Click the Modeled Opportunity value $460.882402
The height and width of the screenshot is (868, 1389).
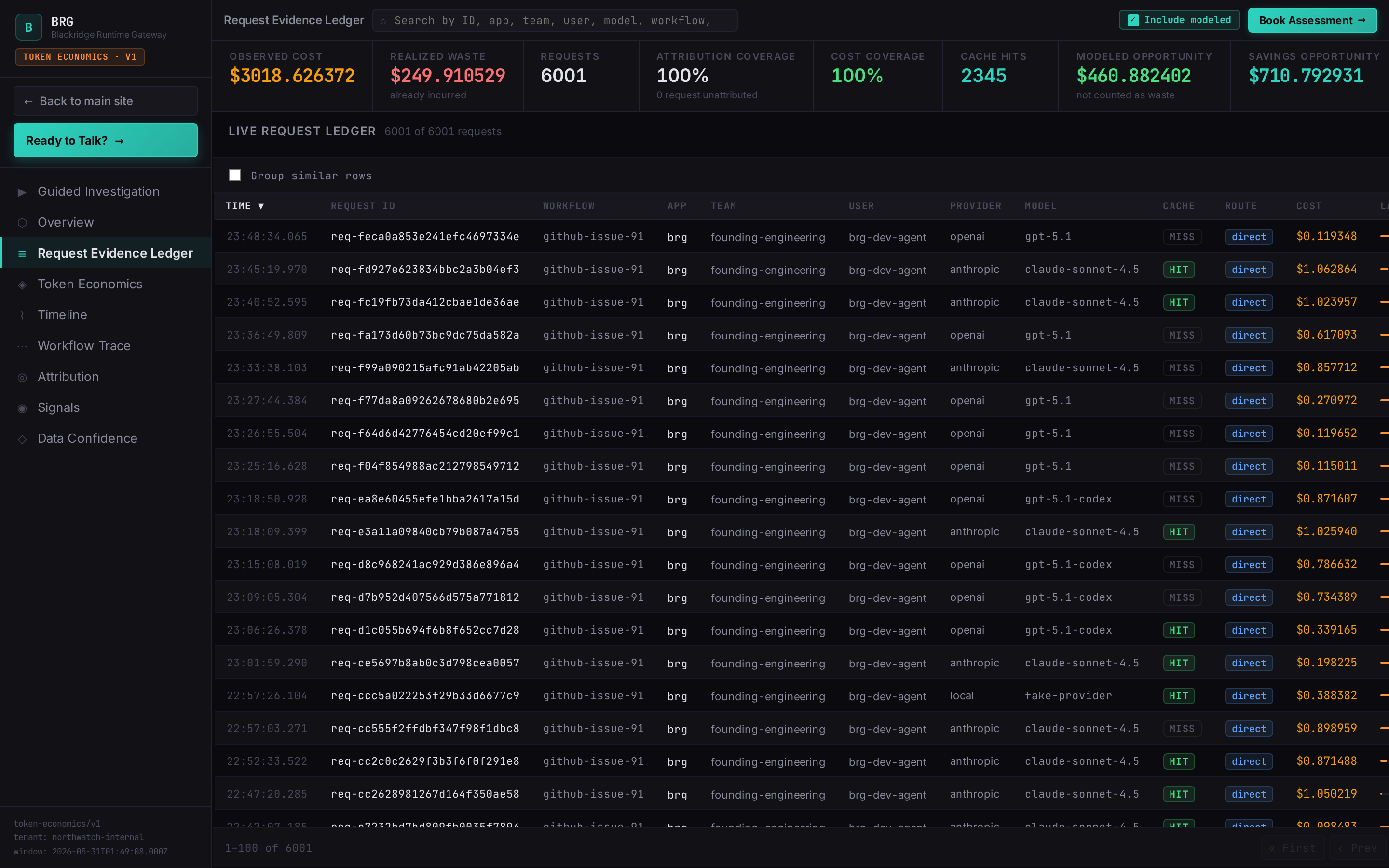click(x=1133, y=76)
